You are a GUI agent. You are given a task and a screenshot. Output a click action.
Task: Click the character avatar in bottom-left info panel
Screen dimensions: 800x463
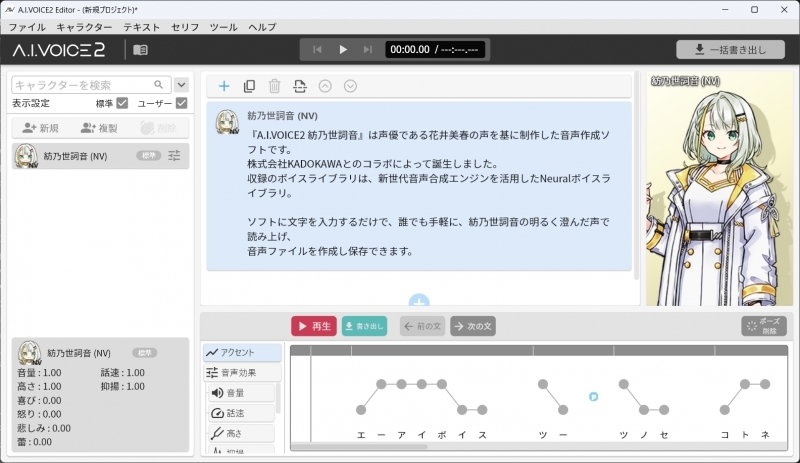coord(30,353)
